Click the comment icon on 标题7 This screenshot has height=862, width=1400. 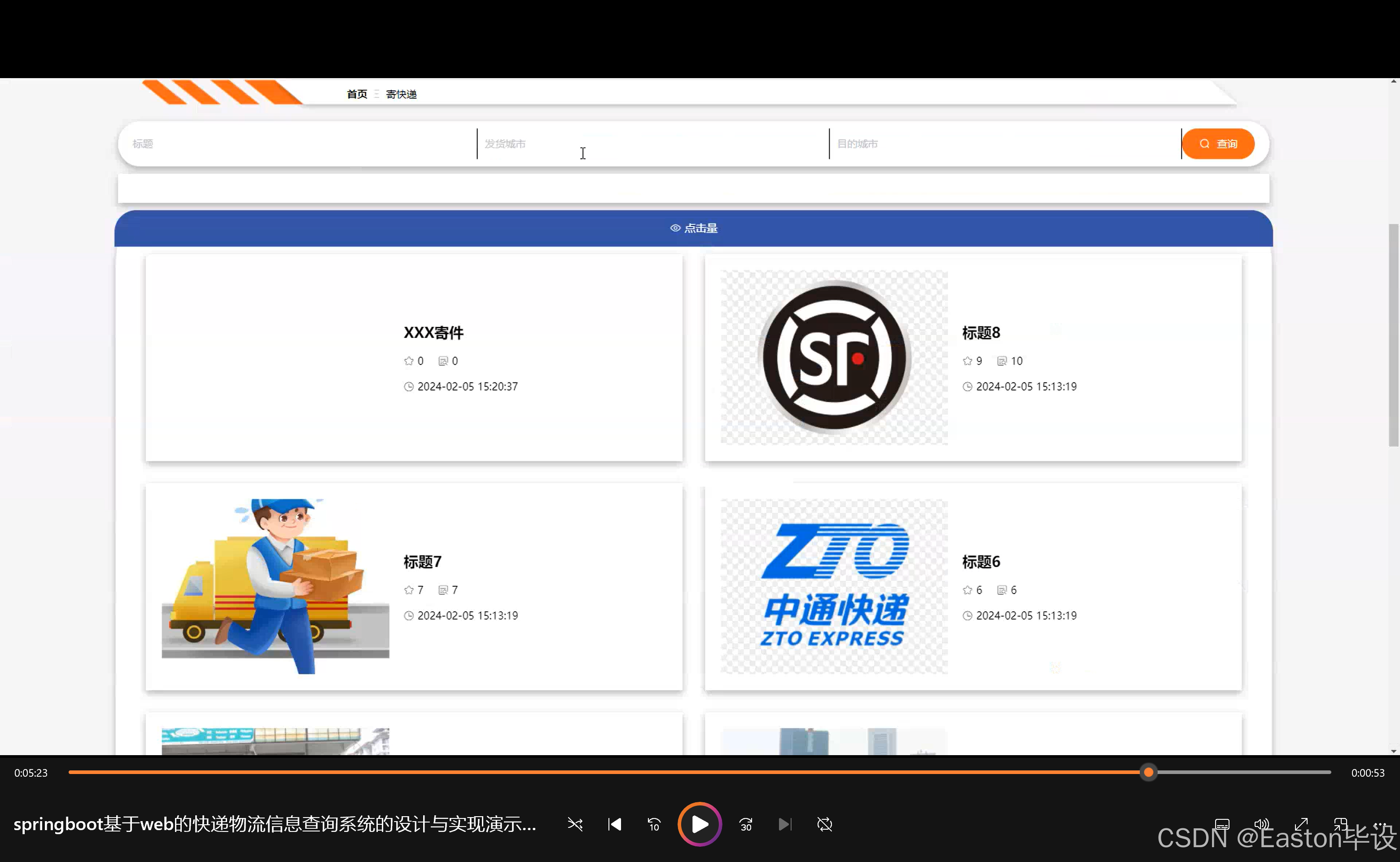coord(443,590)
